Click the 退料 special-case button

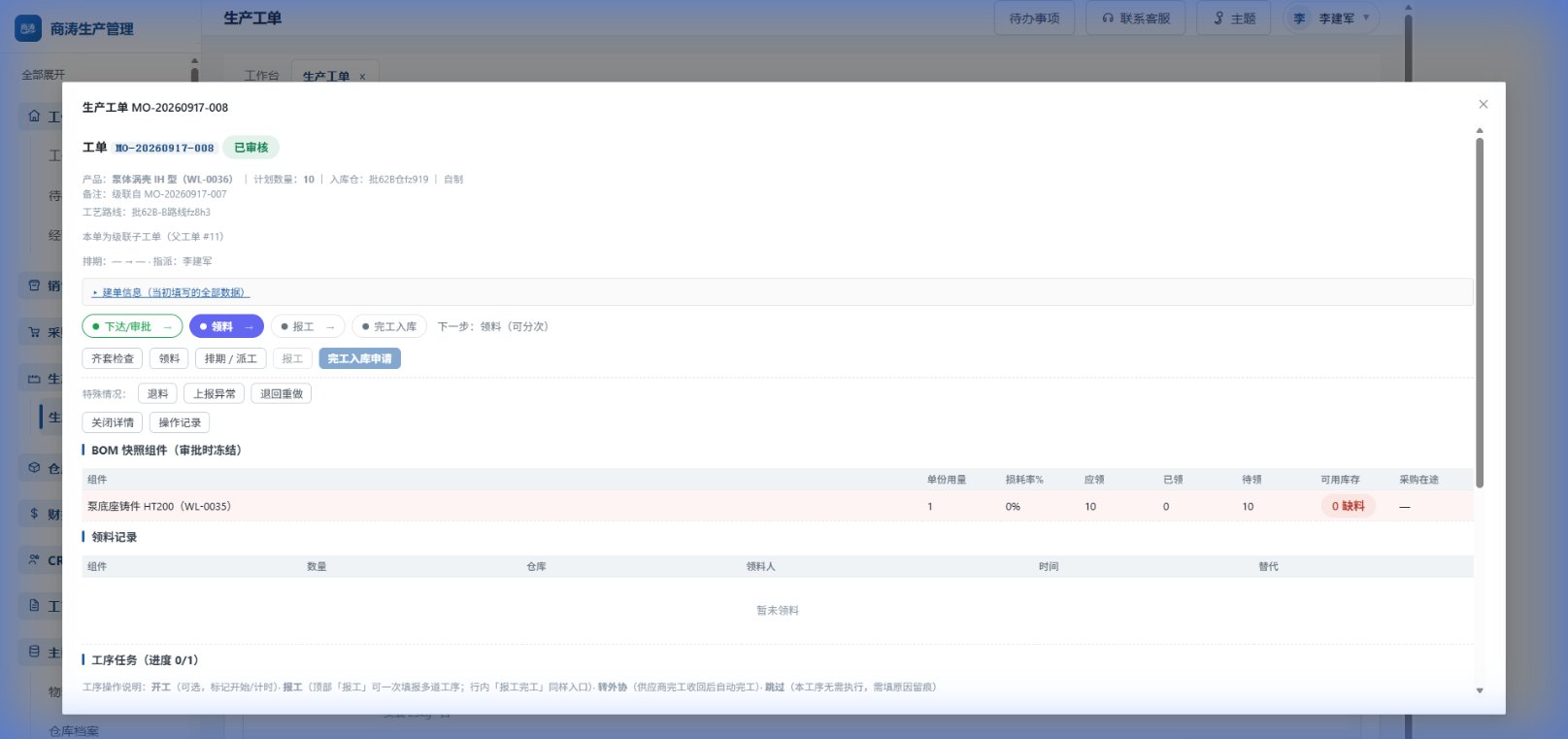coord(157,393)
